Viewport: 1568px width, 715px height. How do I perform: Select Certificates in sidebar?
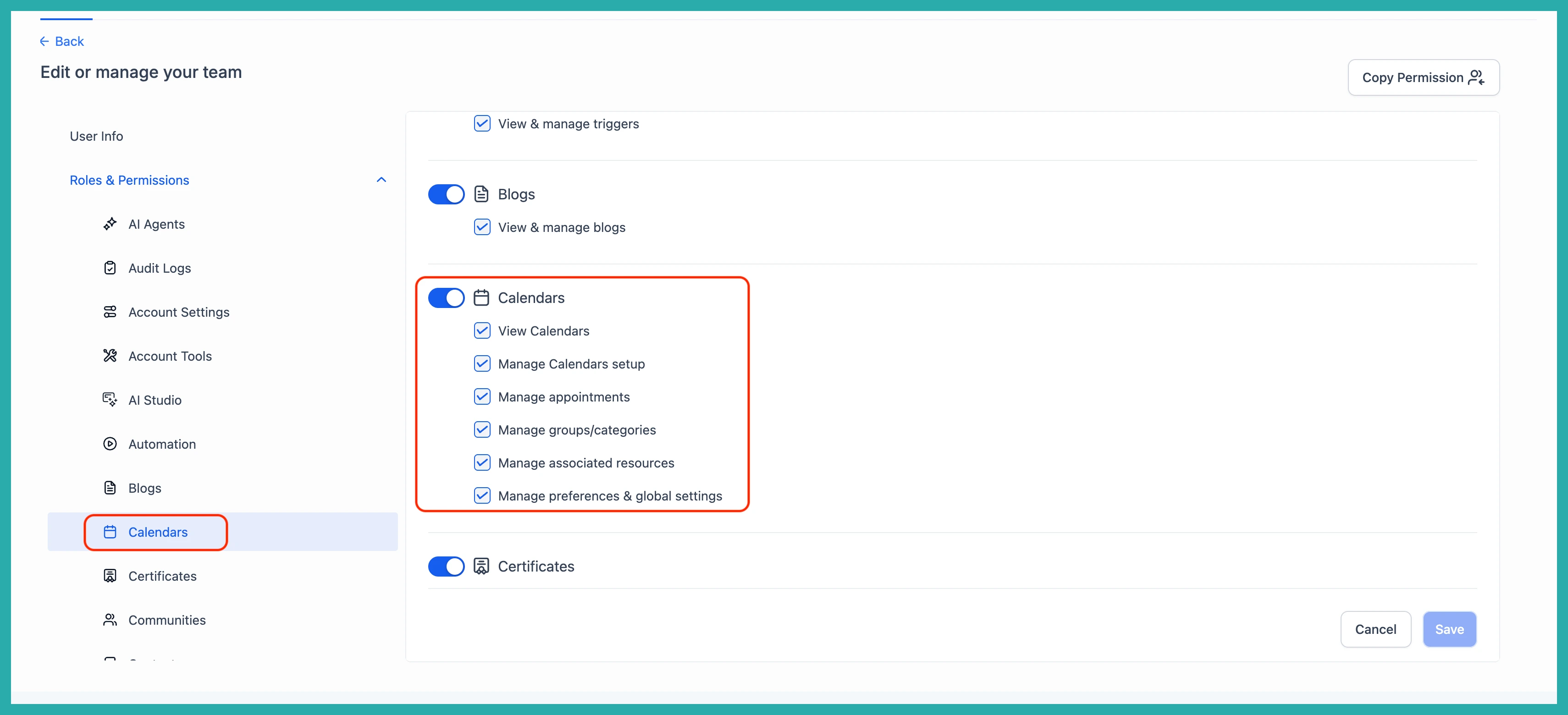click(x=162, y=576)
